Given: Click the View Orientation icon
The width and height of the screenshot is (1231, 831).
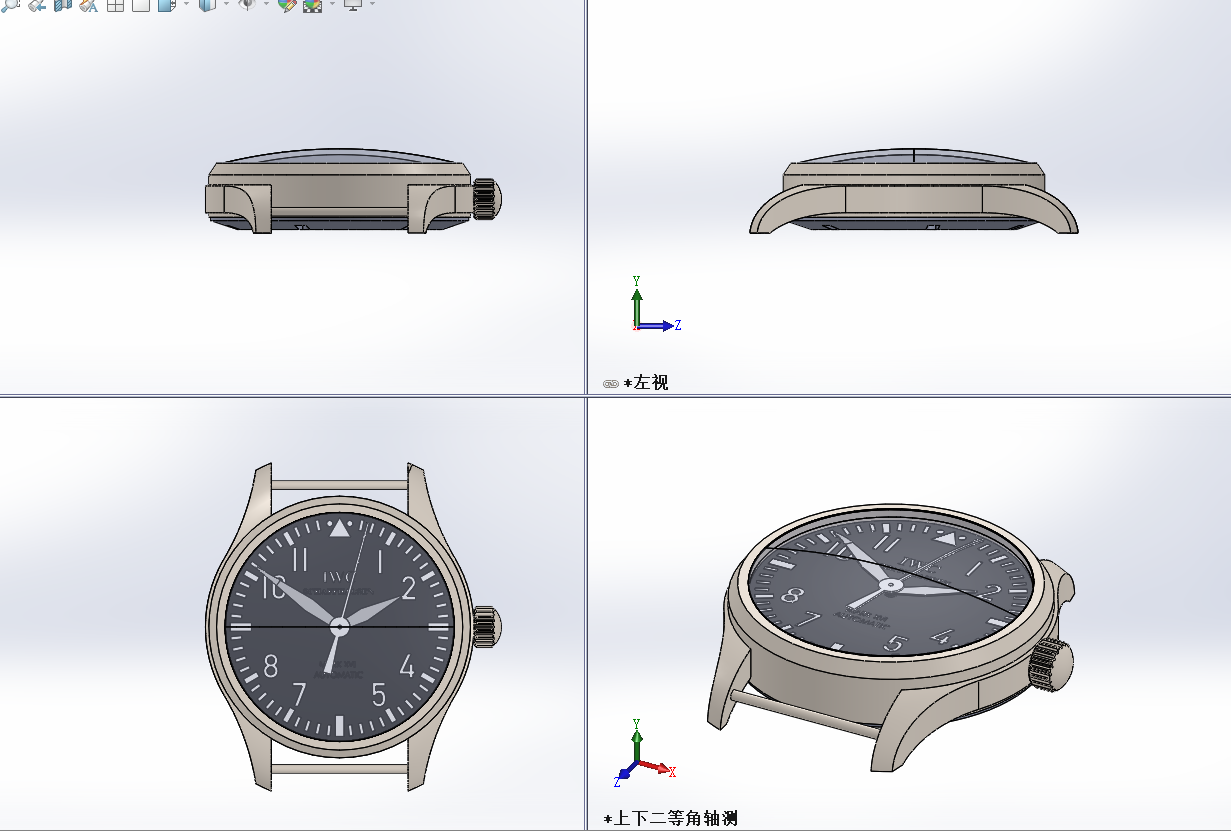Looking at the screenshot, I should tap(166, 4).
